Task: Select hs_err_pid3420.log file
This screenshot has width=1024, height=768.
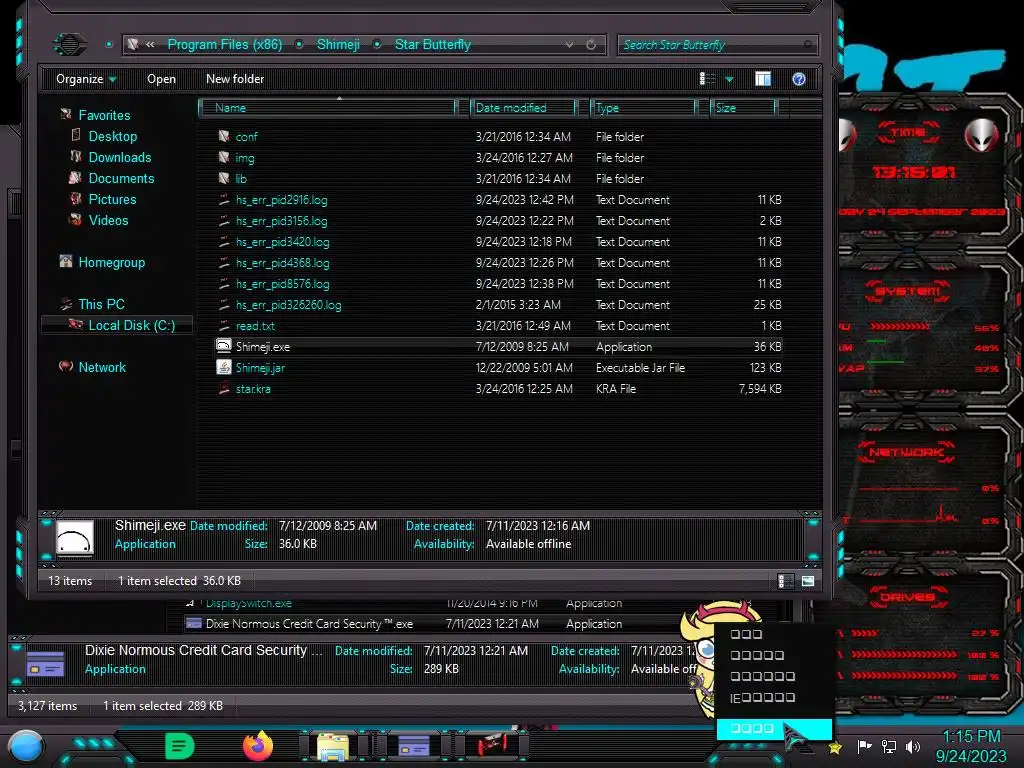Action: pos(283,242)
